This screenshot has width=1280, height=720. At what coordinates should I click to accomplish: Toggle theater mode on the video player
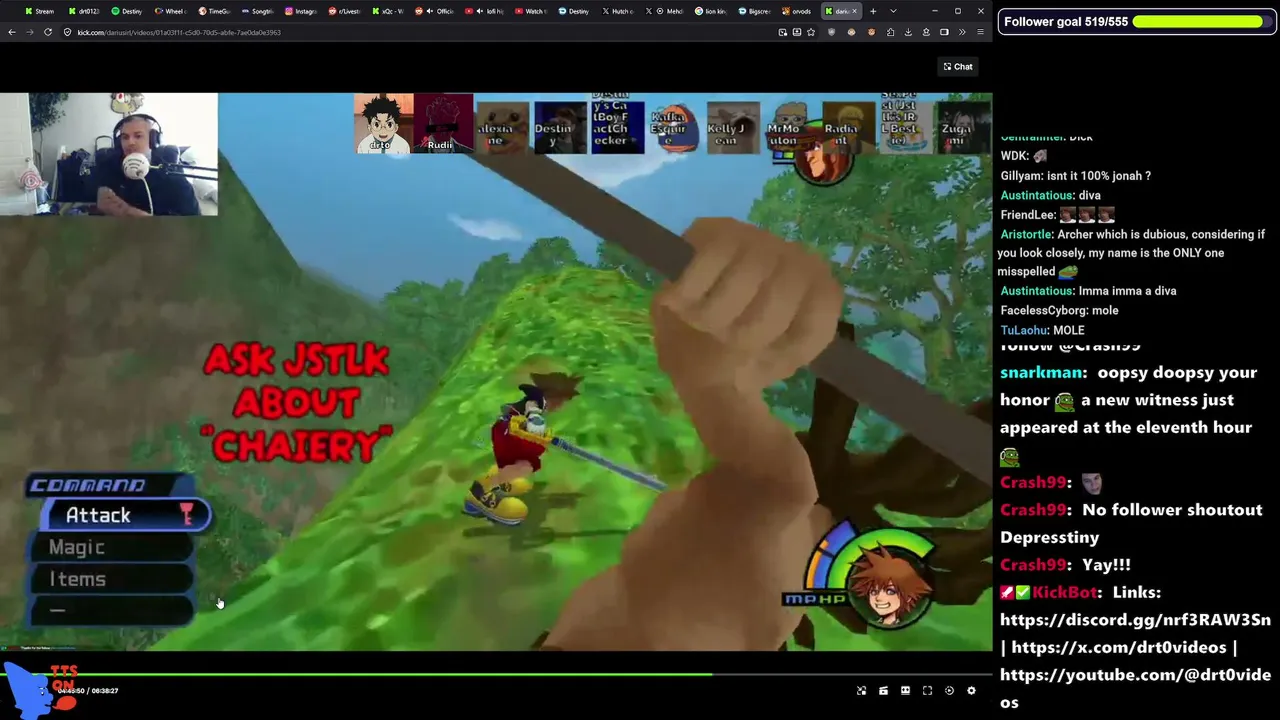click(905, 691)
